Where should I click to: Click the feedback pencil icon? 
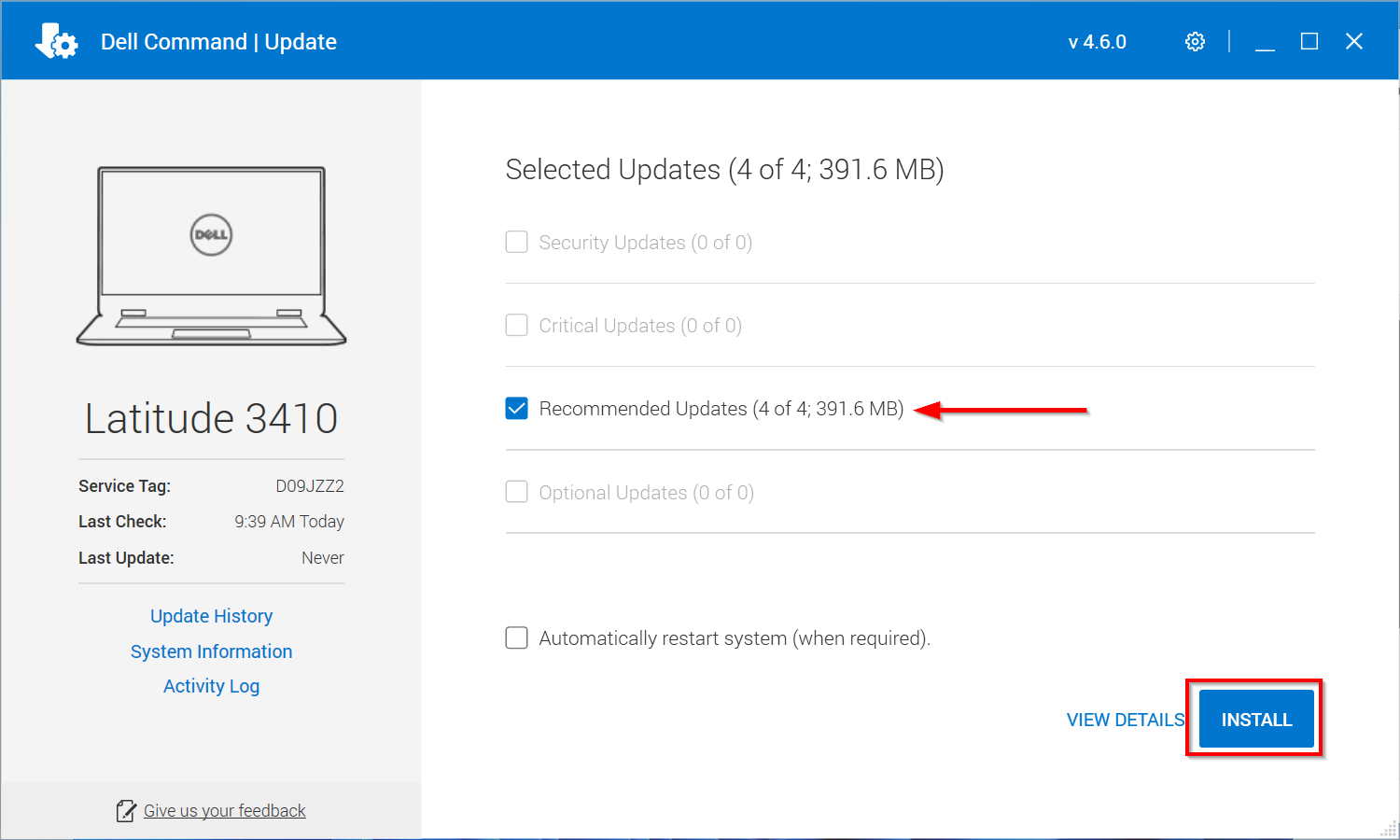click(x=126, y=811)
